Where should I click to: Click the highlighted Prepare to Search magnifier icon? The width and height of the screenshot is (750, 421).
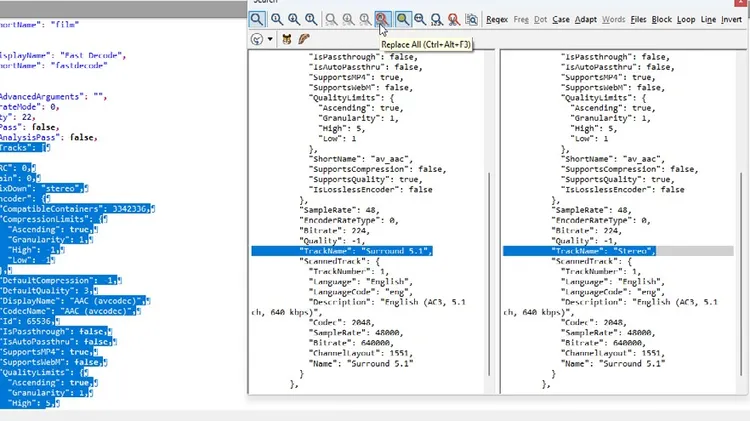[257, 19]
